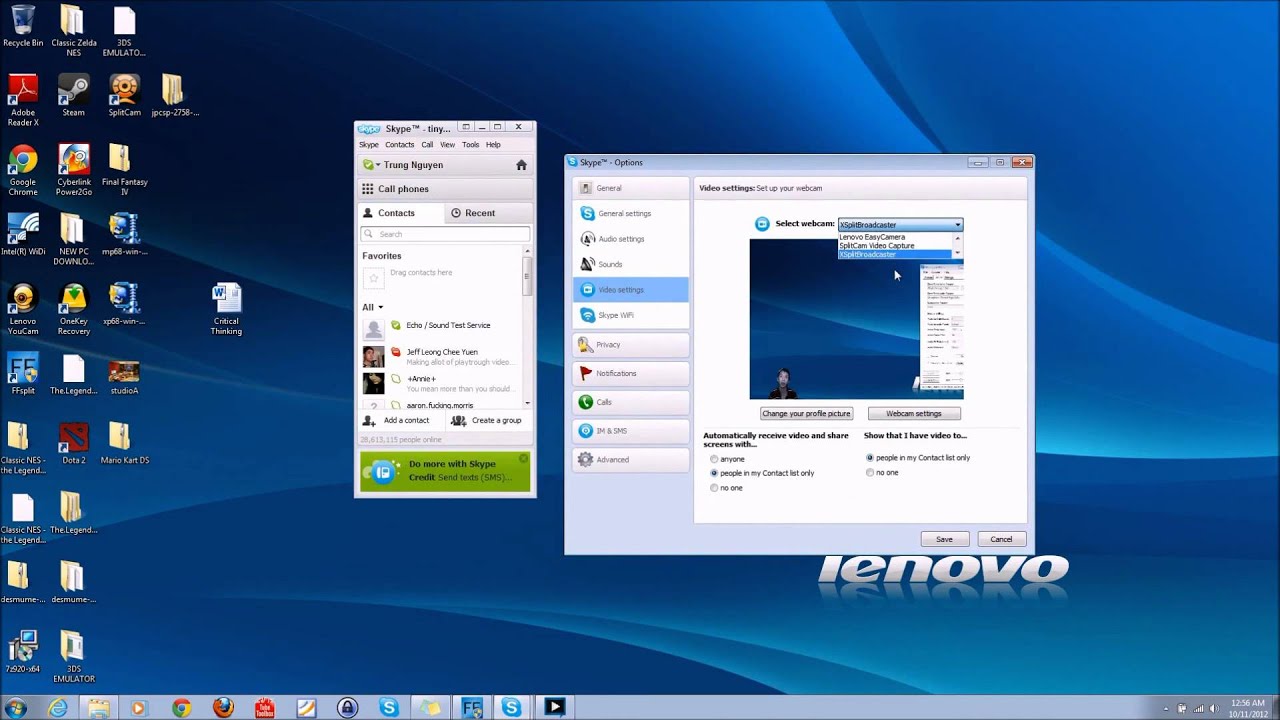1280x720 pixels.
Task: Open Internet Explorer from the taskbar
Action: 58,707
